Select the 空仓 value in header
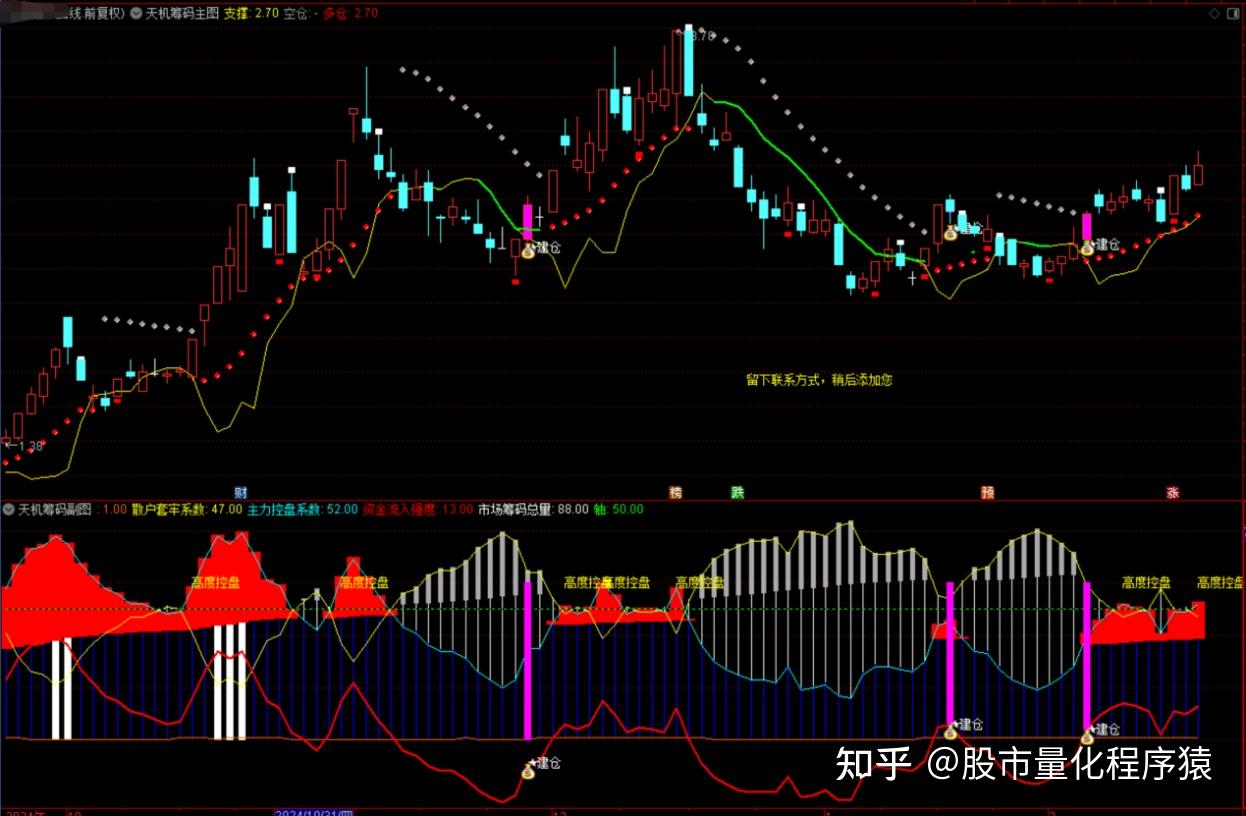The image size is (1246, 816). 302,13
